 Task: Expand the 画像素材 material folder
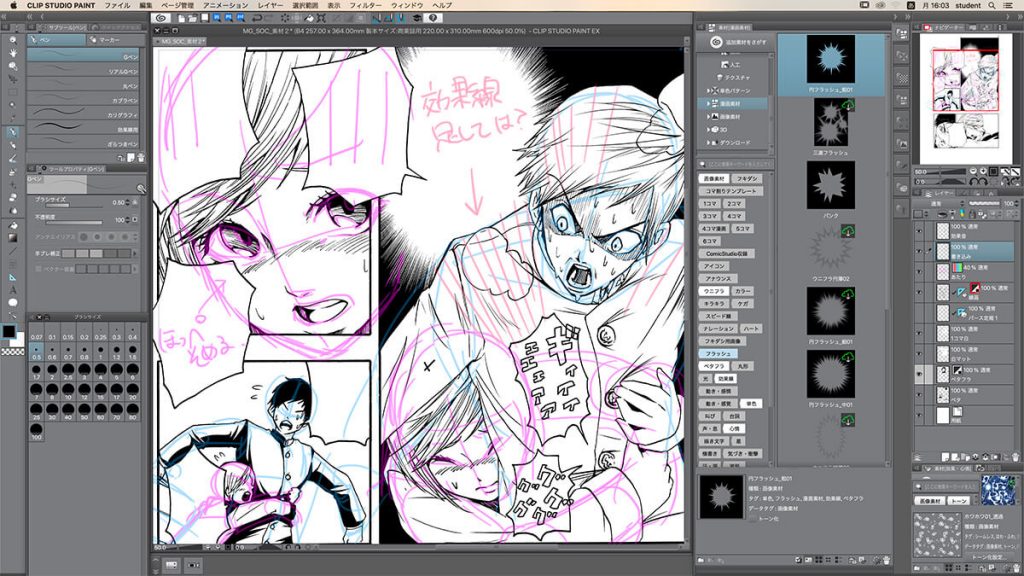coord(708,117)
